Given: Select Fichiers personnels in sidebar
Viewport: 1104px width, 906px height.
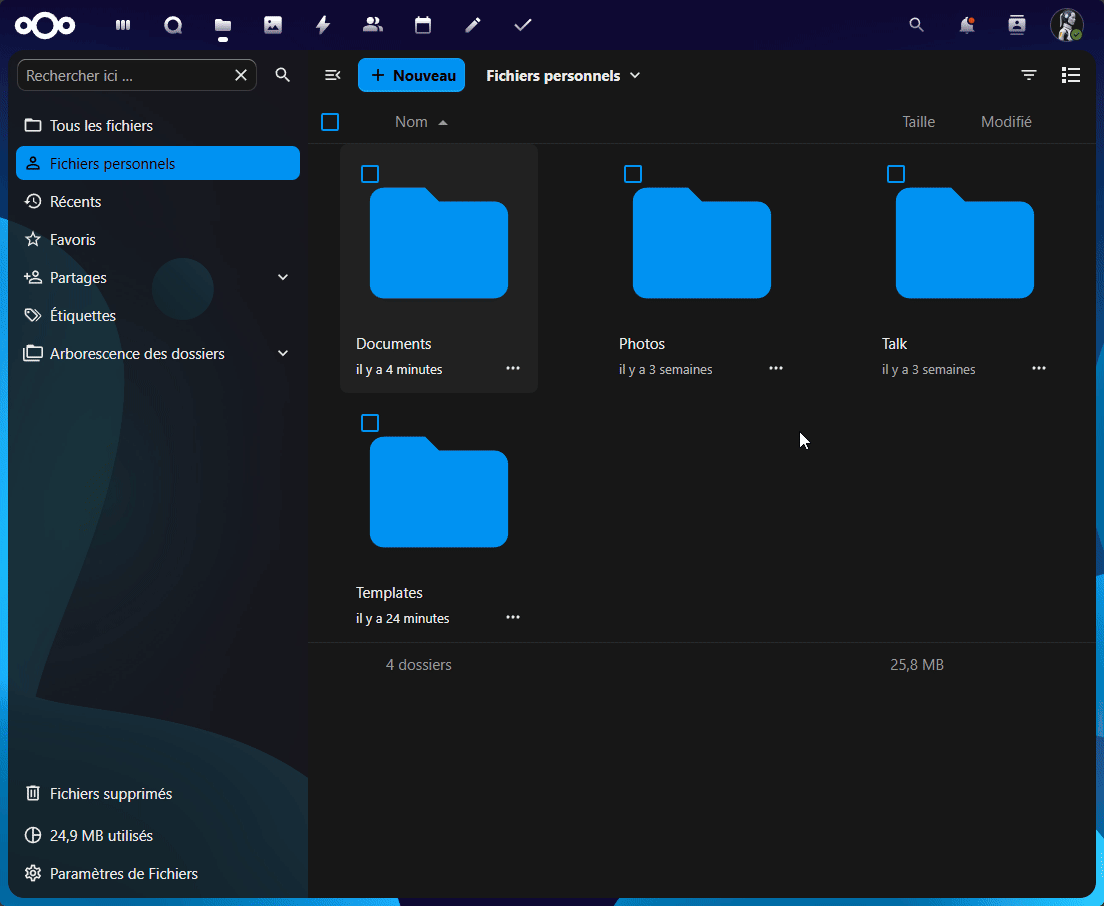Looking at the screenshot, I should pos(158,163).
